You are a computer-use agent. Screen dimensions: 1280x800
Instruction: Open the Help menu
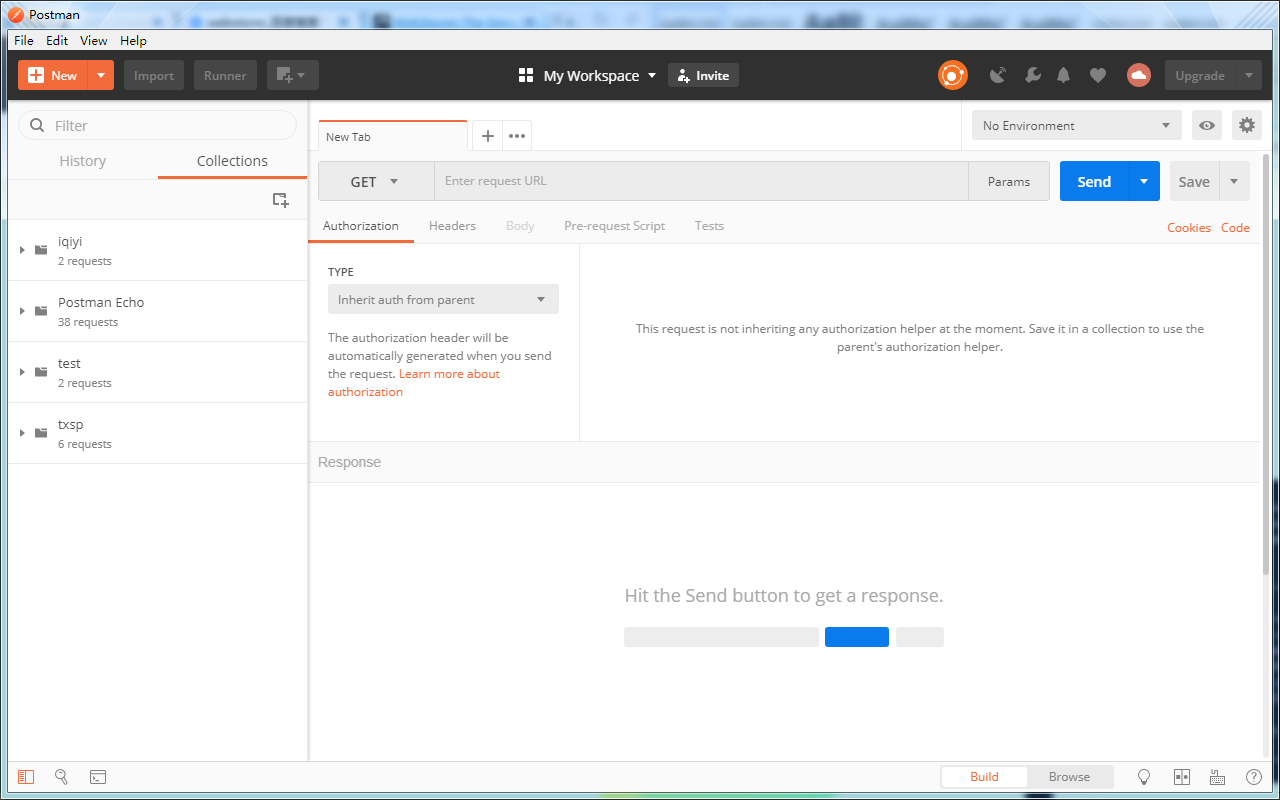click(133, 40)
